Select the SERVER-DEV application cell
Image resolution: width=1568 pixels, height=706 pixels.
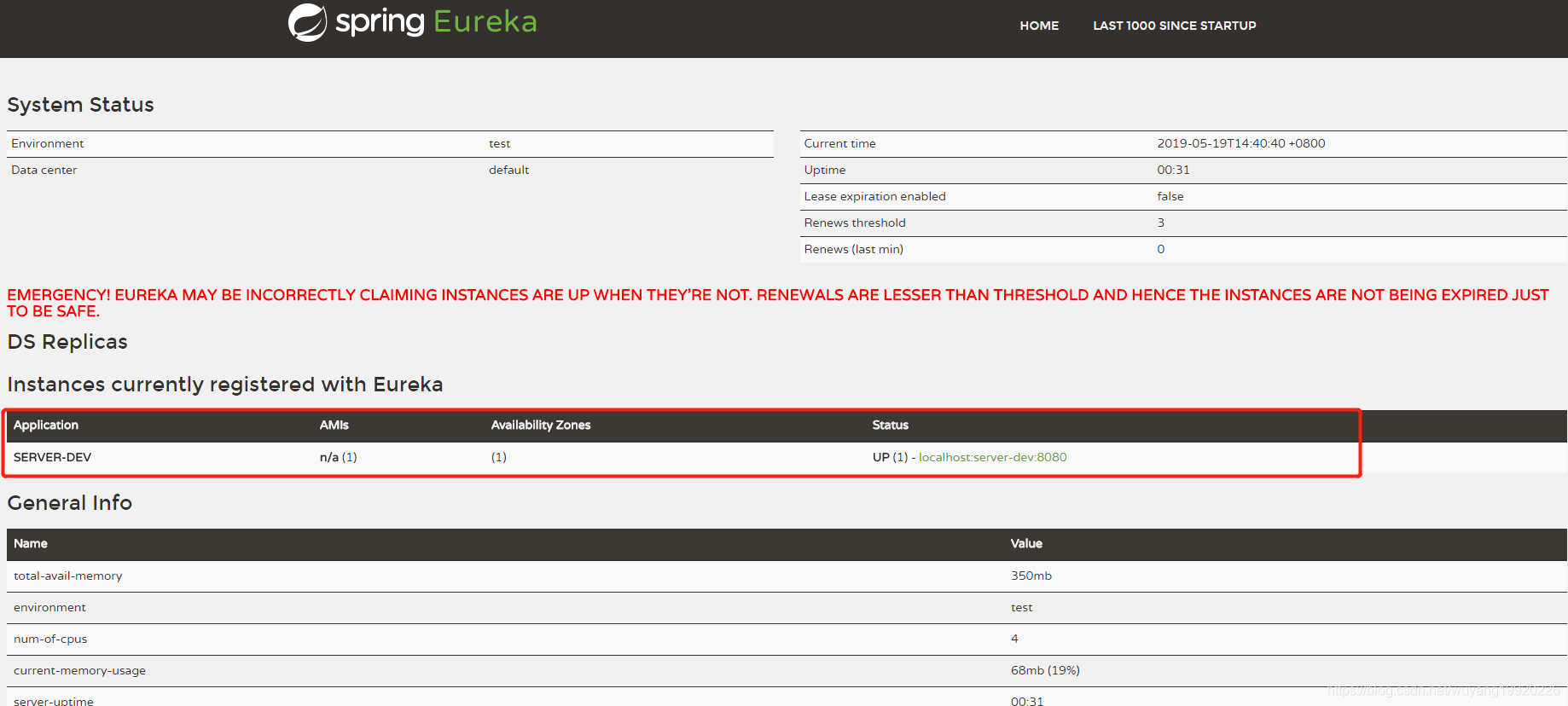coord(52,457)
